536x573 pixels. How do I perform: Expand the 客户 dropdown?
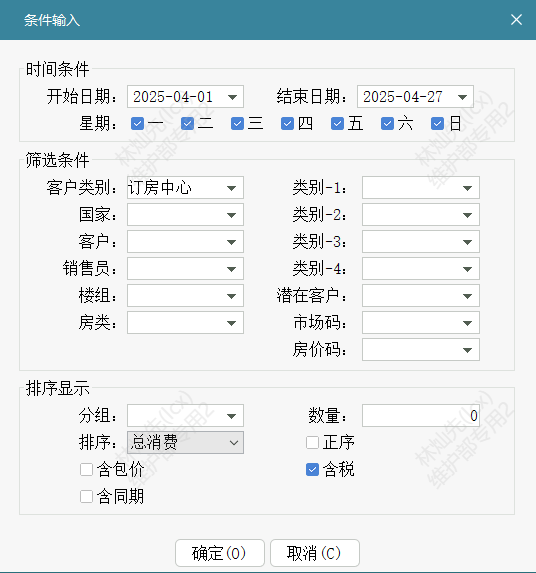click(231, 242)
